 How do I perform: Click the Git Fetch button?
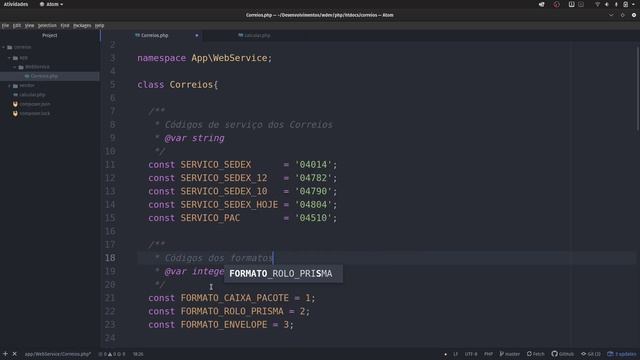536,354
